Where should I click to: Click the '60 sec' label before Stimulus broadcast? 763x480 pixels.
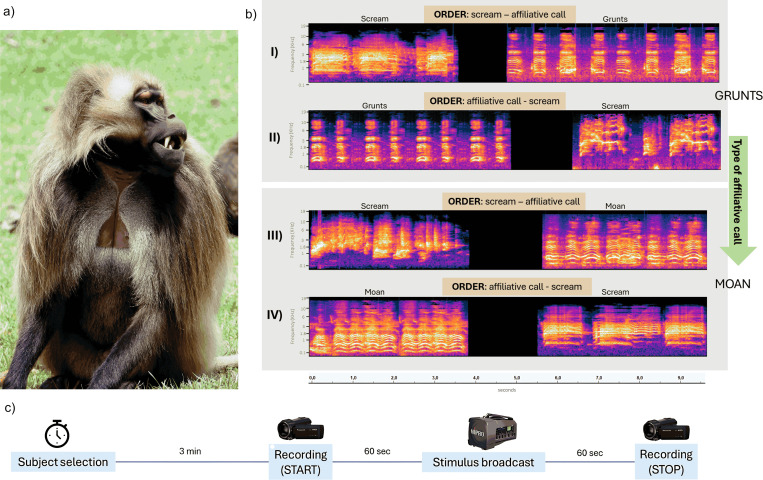pyautogui.click(x=377, y=451)
